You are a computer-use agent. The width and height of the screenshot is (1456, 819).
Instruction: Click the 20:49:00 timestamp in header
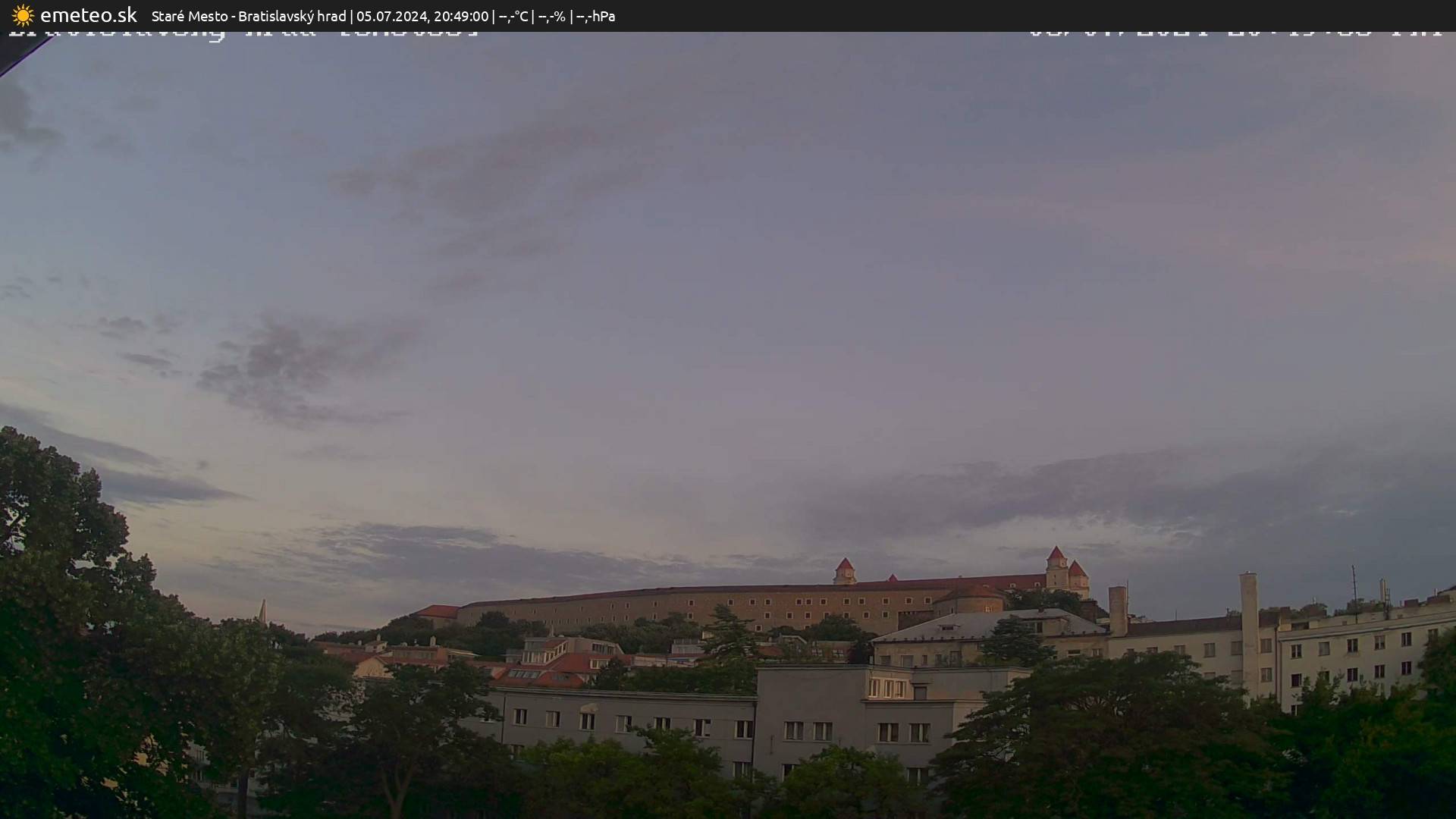460,16
